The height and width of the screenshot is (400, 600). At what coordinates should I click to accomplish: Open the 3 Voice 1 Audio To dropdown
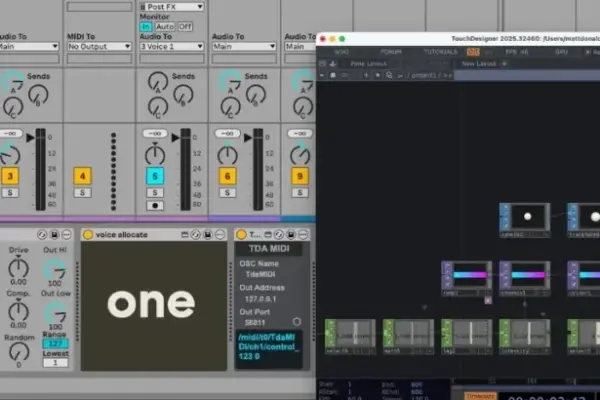point(171,46)
